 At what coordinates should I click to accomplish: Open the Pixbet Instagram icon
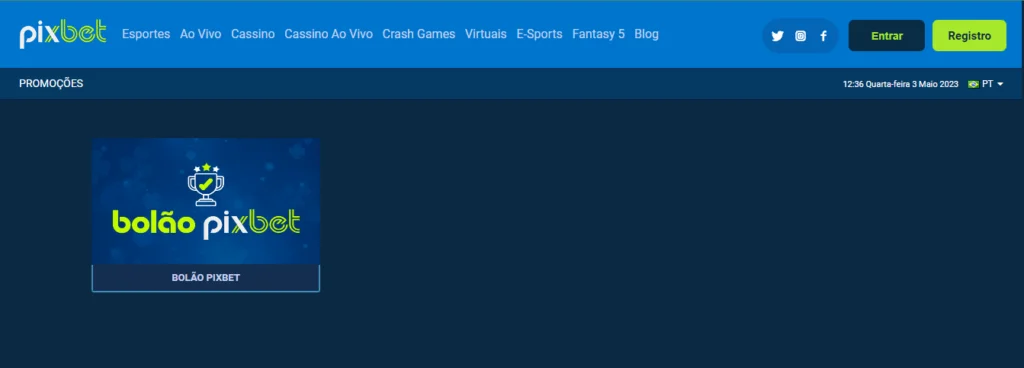pyautogui.click(x=801, y=36)
